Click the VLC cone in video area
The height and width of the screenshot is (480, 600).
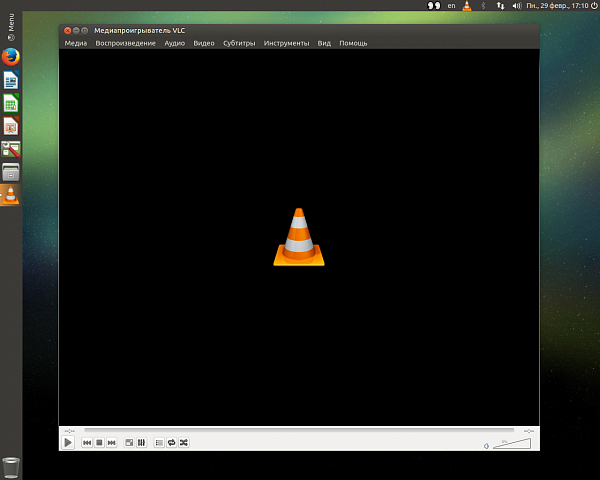[x=299, y=237]
